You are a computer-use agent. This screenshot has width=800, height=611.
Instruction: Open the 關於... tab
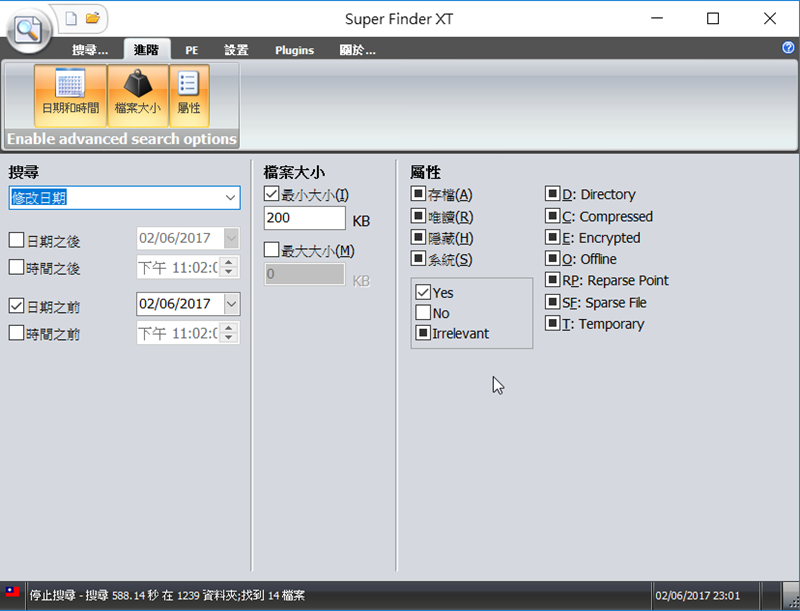click(x=358, y=50)
